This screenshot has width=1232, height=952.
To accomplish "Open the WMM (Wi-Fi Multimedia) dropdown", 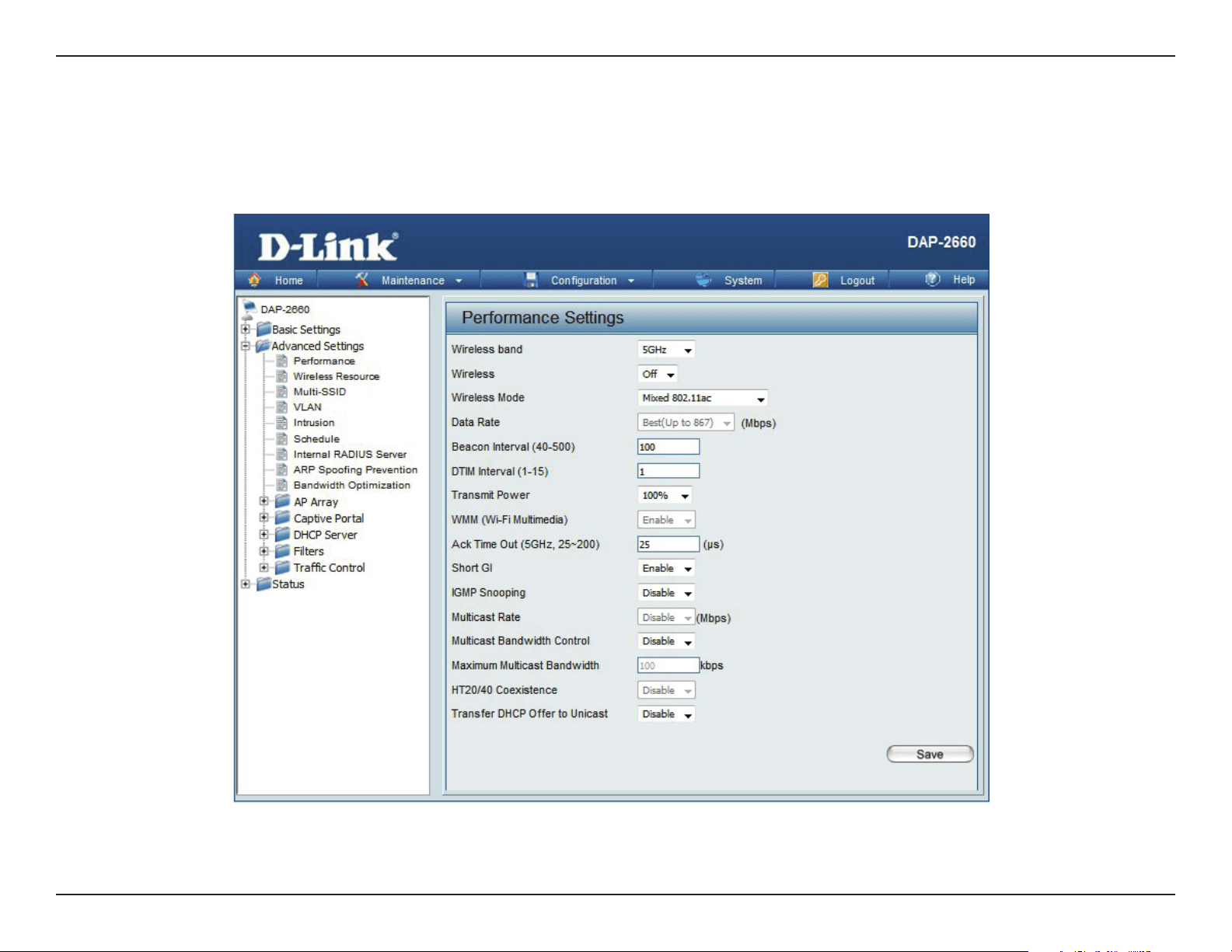I will tap(666, 520).
